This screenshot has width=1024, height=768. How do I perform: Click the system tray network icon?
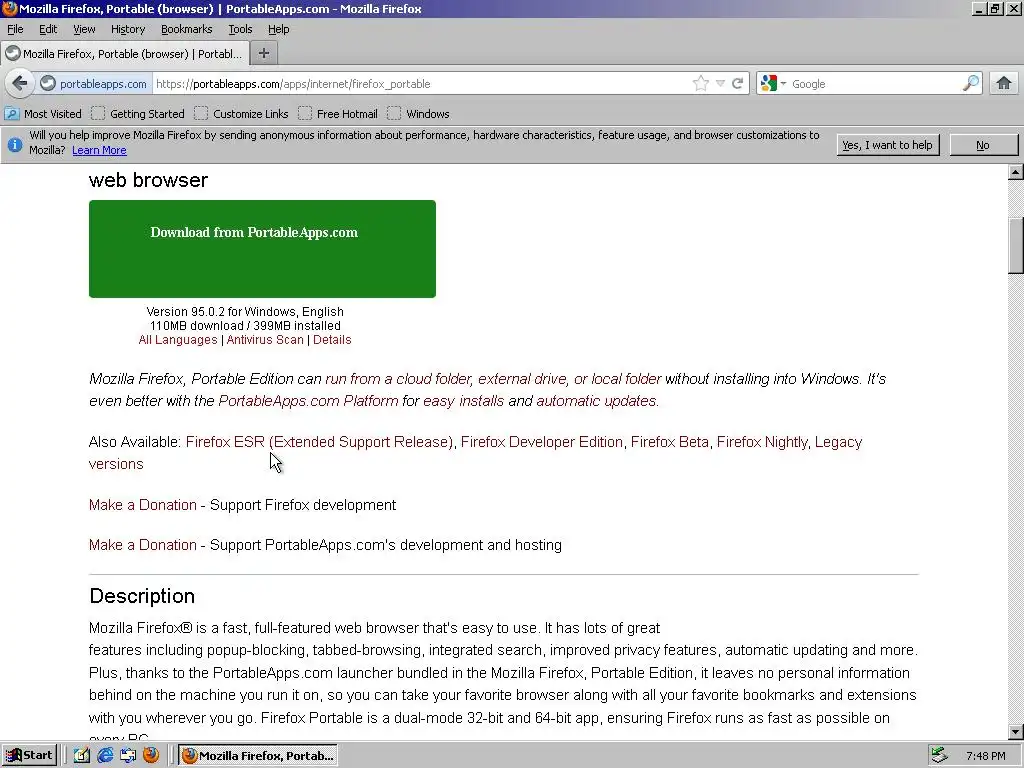939,756
